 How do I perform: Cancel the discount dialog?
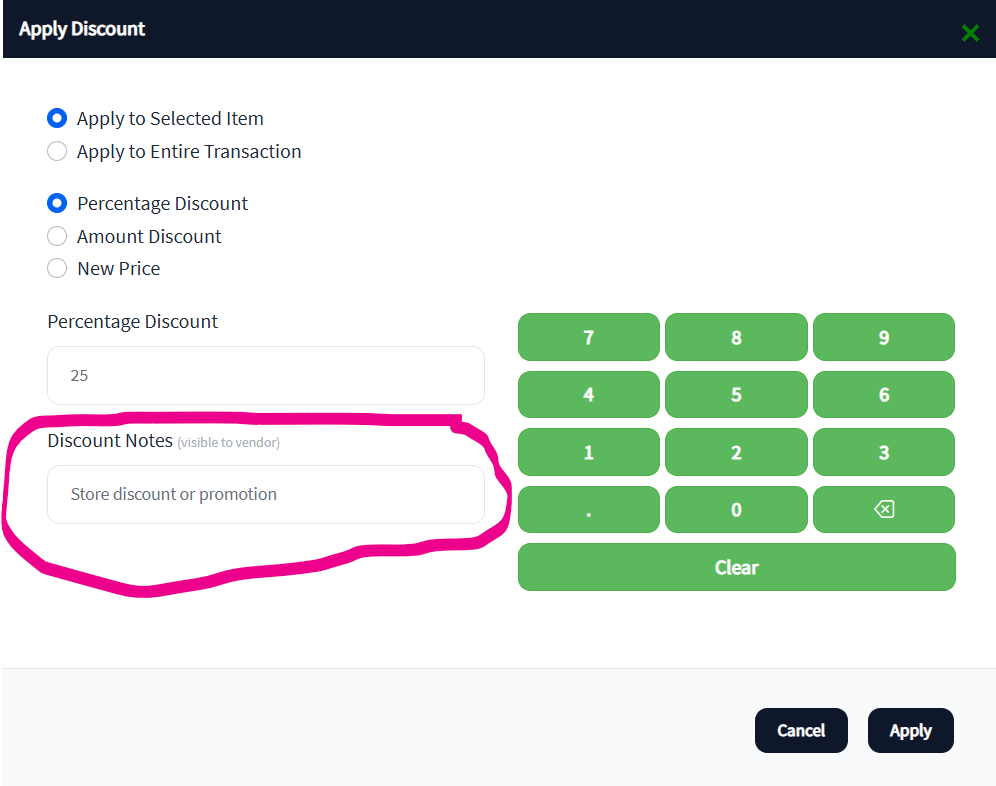click(x=801, y=730)
